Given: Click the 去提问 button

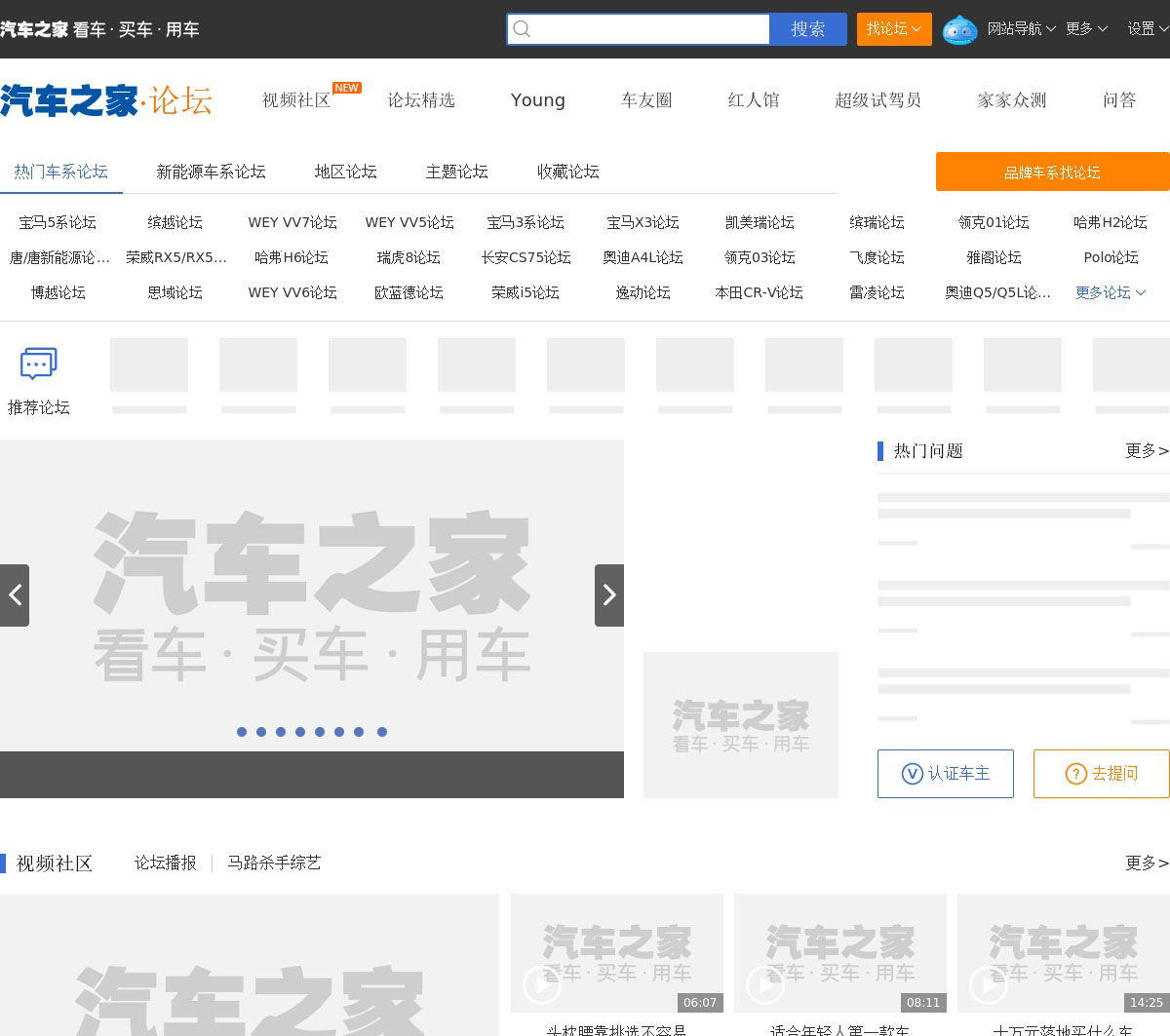Looking at the screenshot, I should (1102, 774).
